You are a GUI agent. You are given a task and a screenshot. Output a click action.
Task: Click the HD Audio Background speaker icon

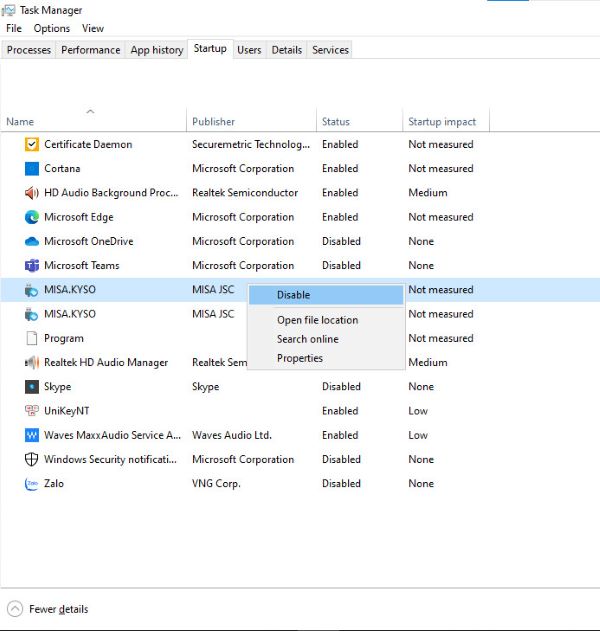[32, 193]
